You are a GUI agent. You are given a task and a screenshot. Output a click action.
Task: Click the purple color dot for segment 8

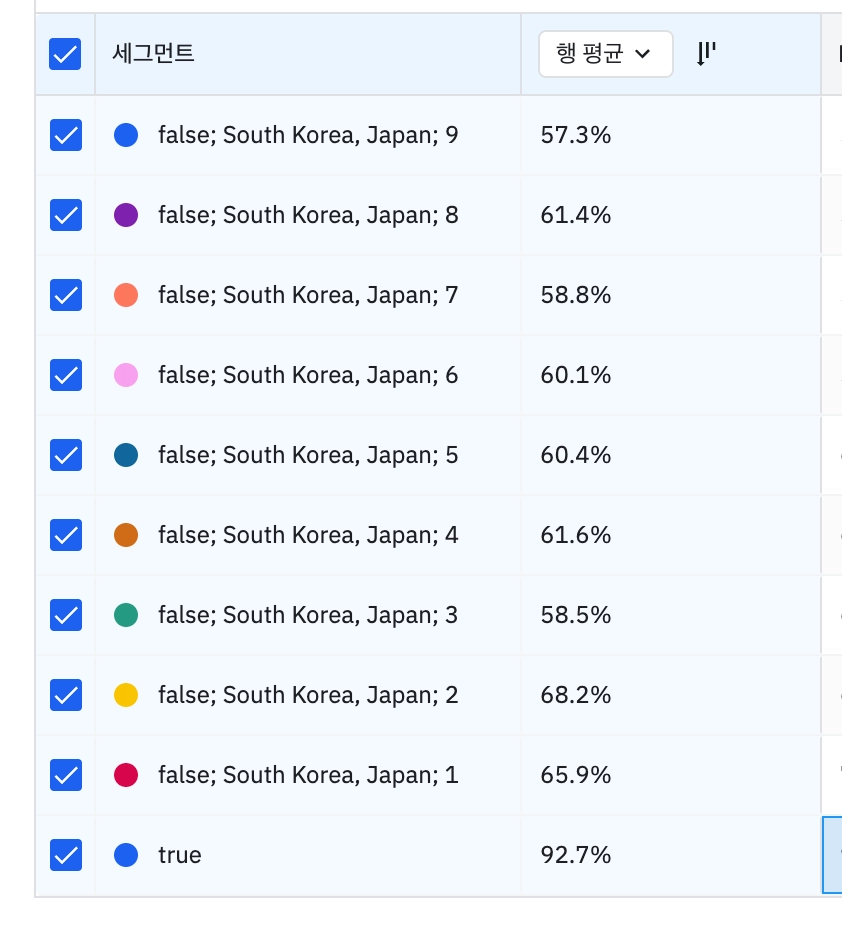coord(126,215)
